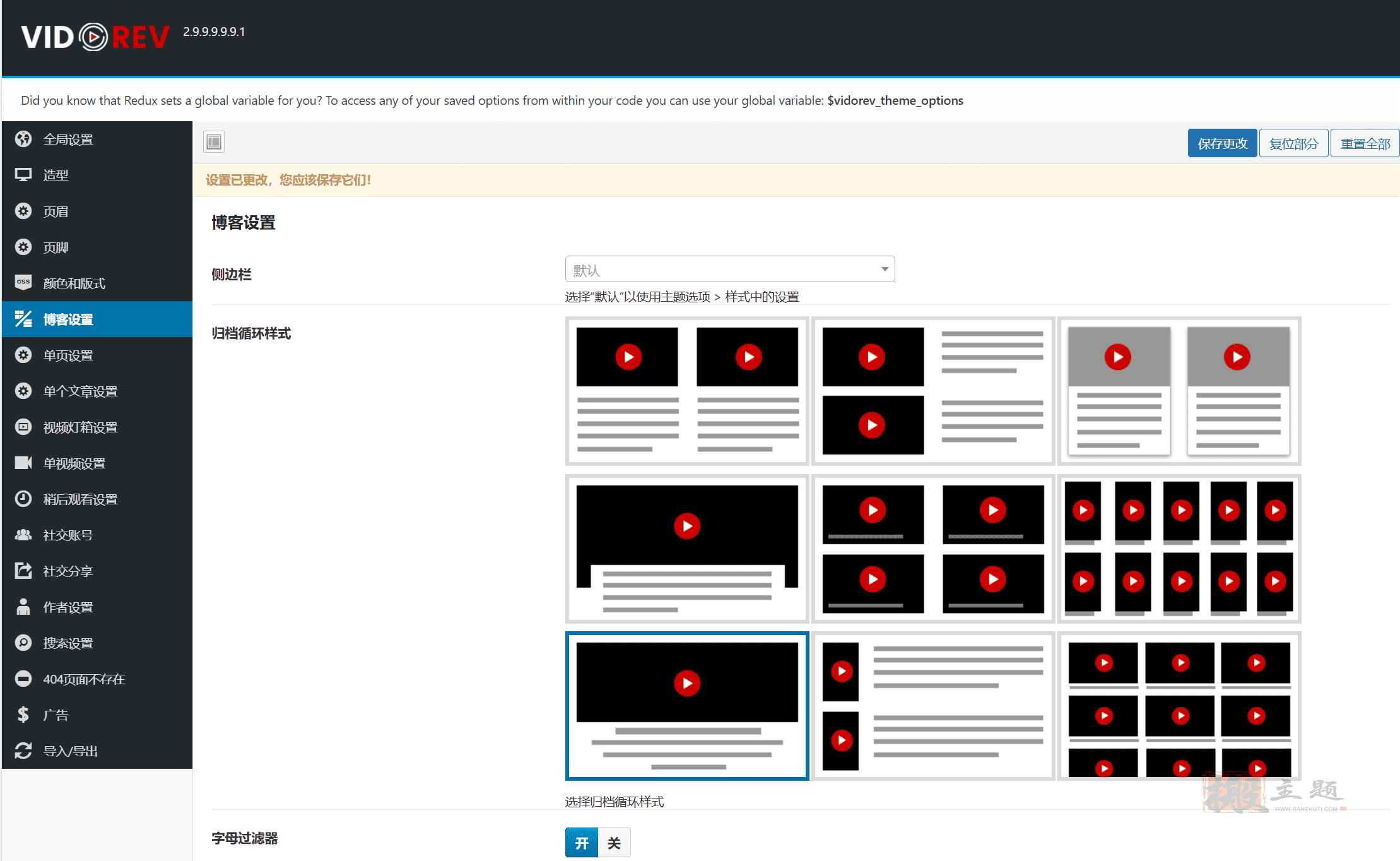This screenshot has width=1400, height=861.
Task: Select the five-column poster grid layout
Action: [1179, 549]
